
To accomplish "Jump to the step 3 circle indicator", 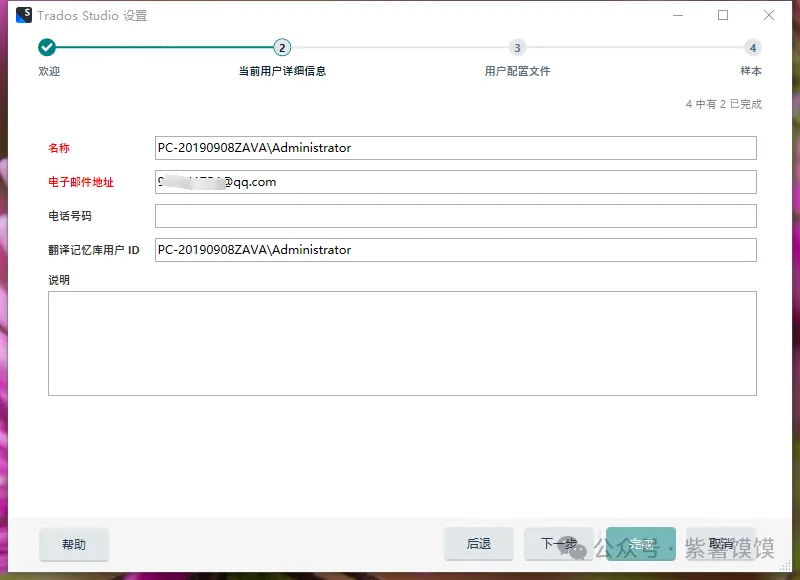I will 517,48.
